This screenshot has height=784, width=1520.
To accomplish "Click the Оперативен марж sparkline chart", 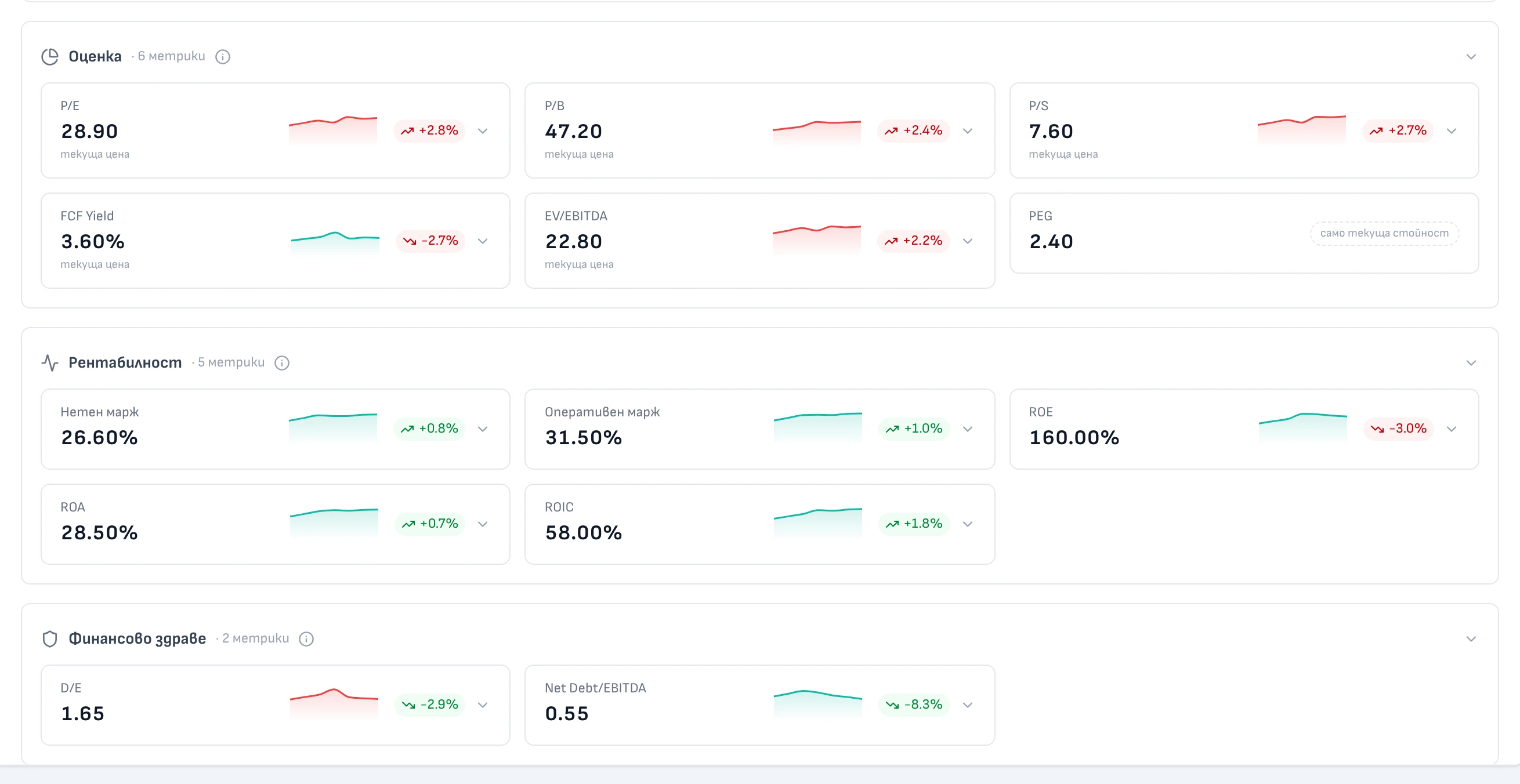I will pos(818,428).
